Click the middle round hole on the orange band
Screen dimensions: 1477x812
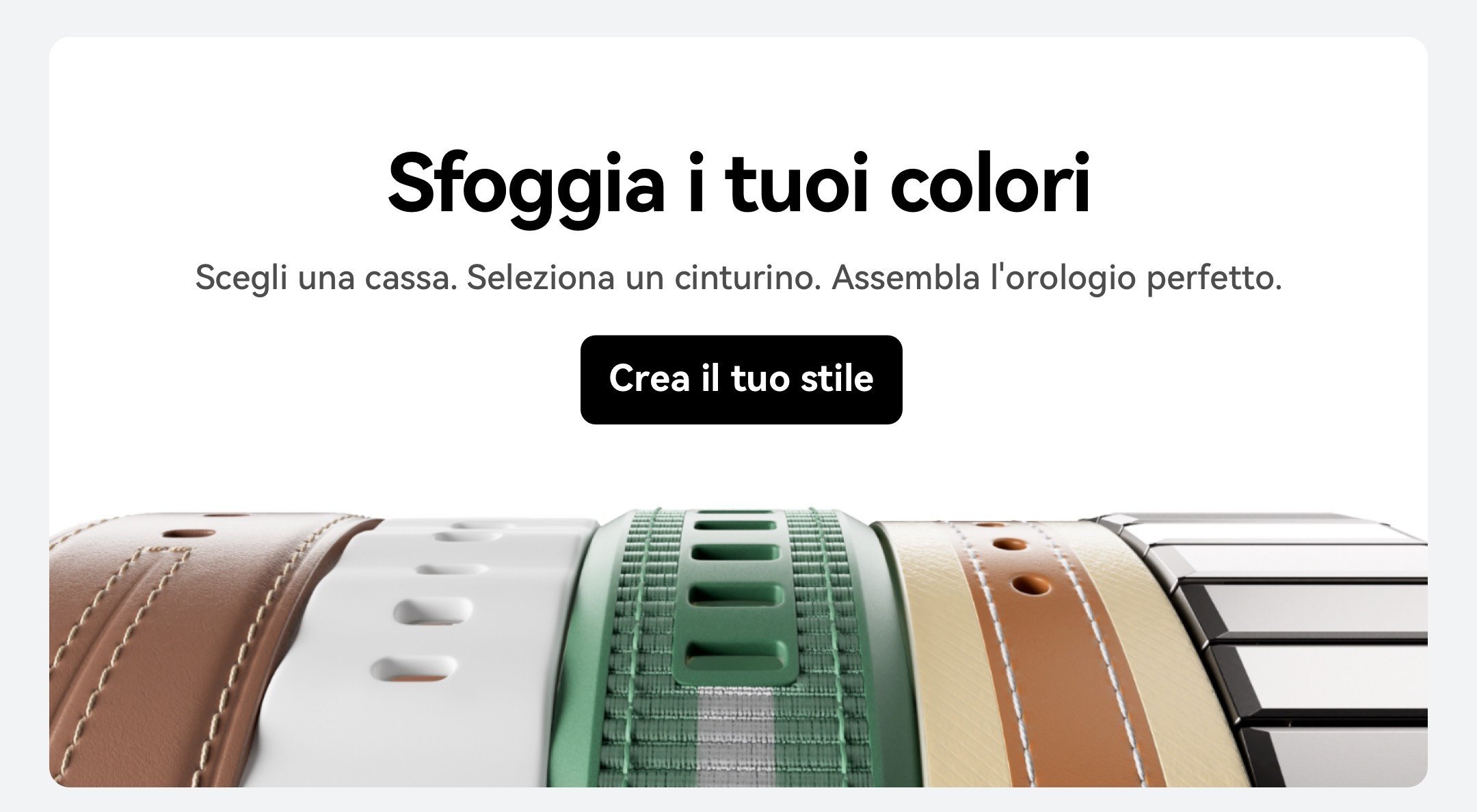tap(1011, 545)
